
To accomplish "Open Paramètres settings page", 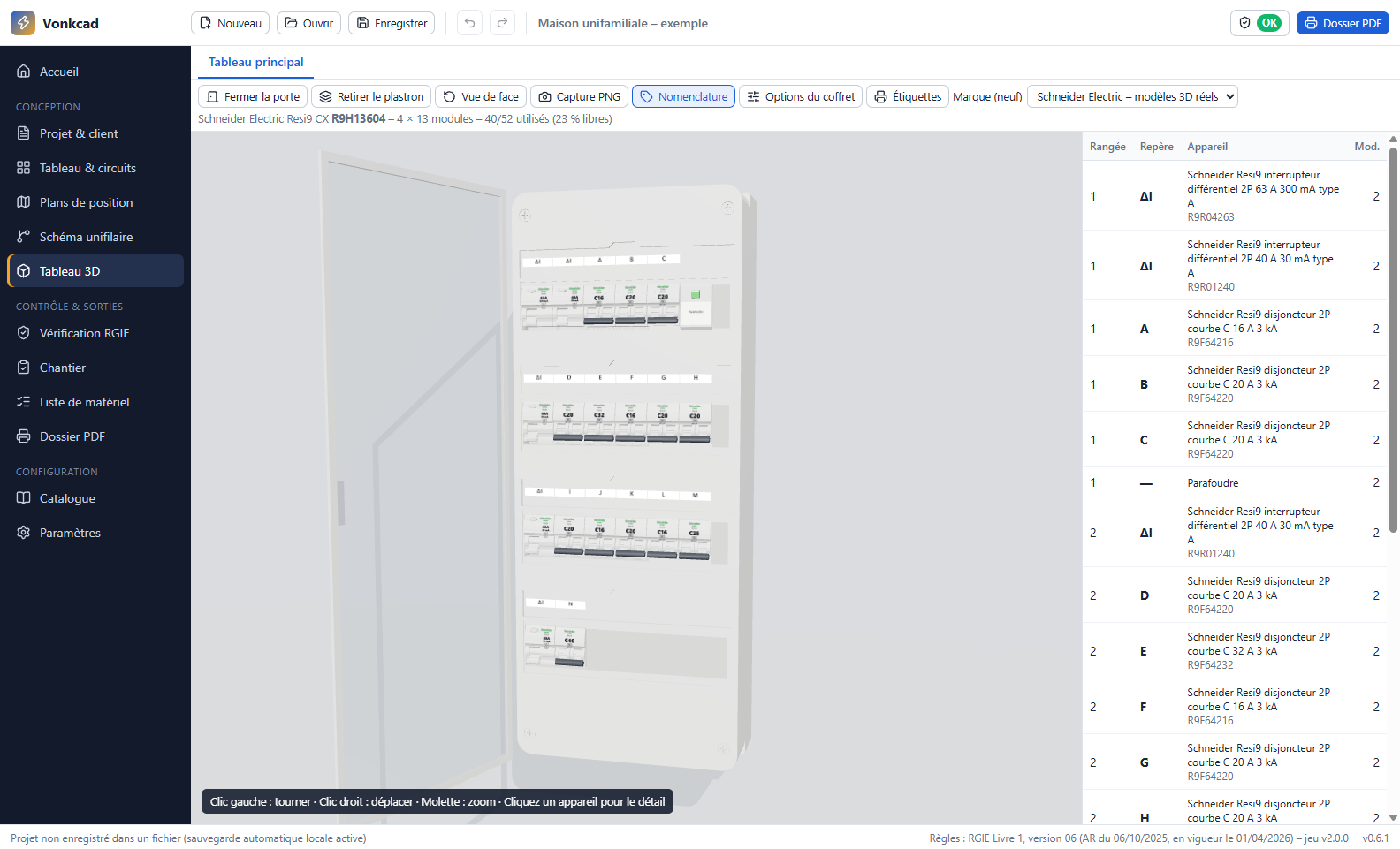I will point(95,533).
